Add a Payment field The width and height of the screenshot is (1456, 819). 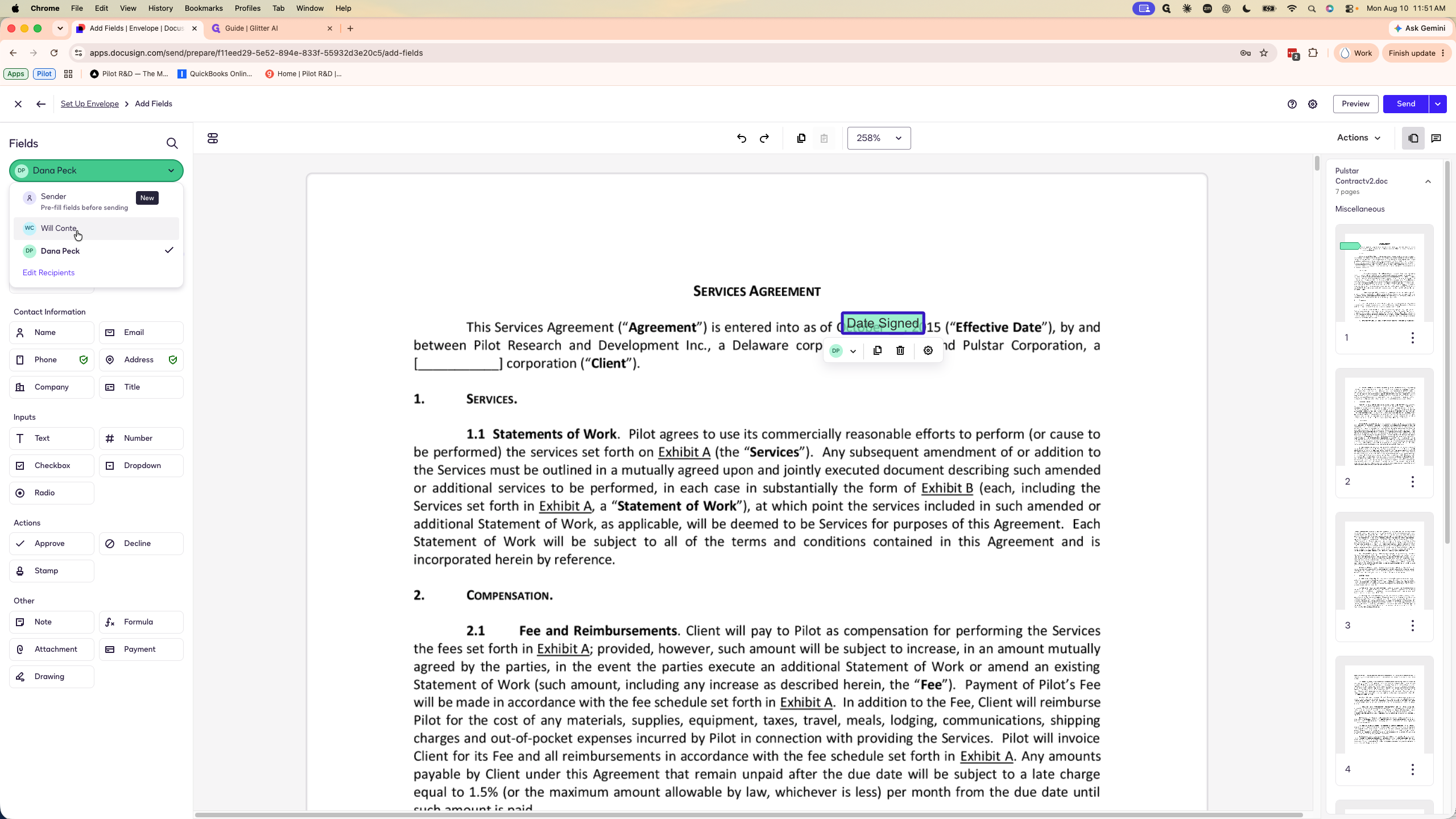click(x=141, y=650)
